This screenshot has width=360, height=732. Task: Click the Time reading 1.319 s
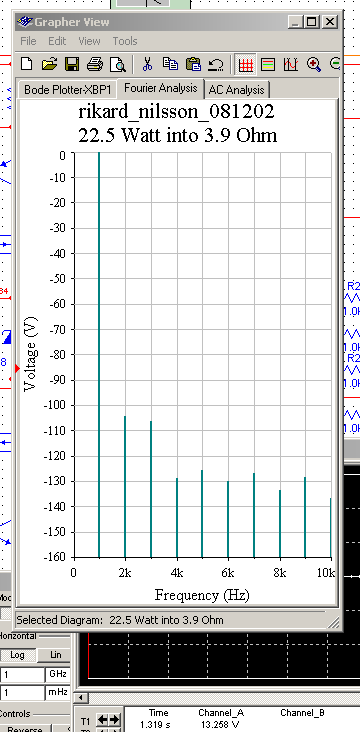tap(155, 725)
